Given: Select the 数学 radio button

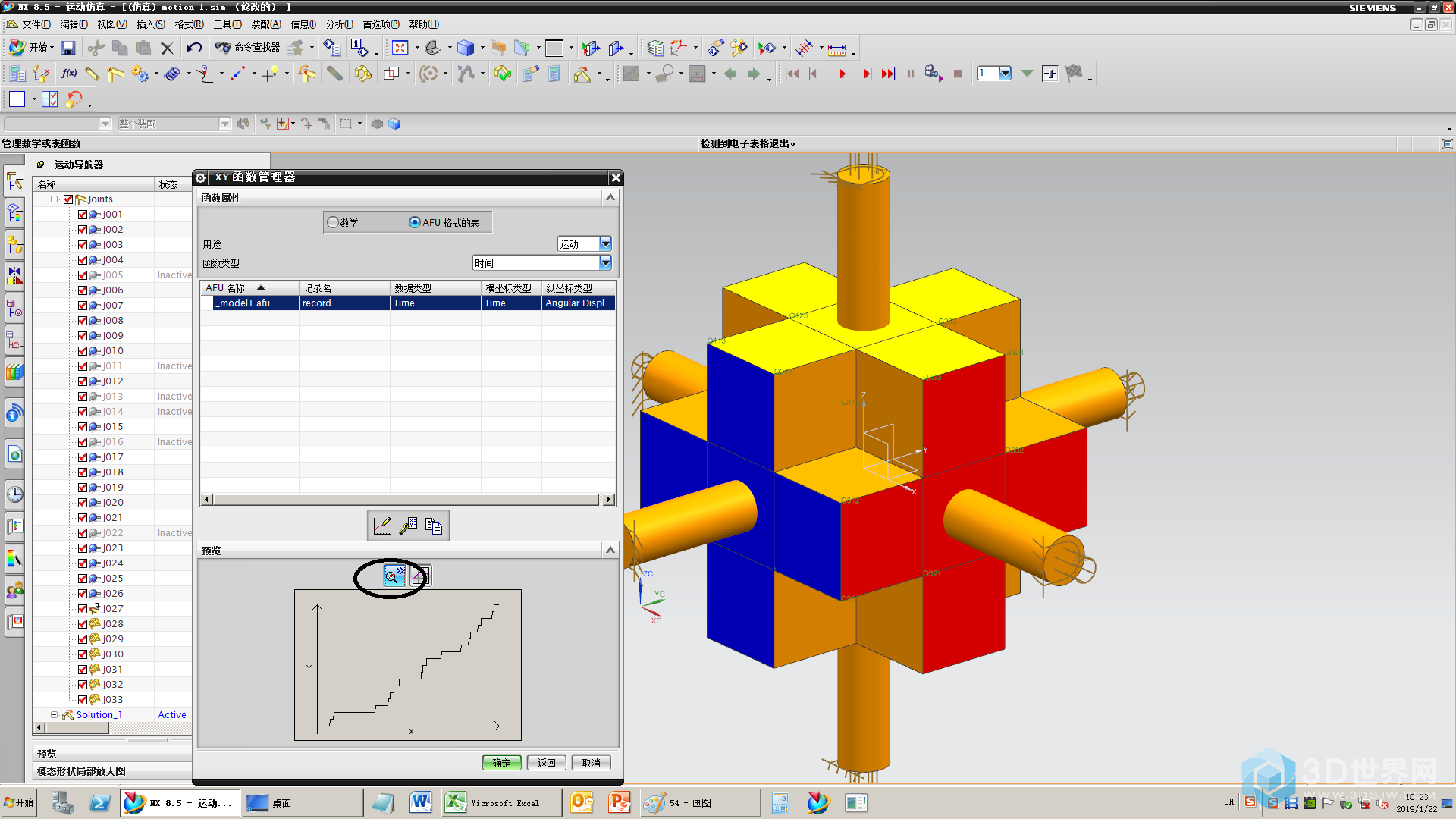Looking at the screenshot, I should (x=333, y=223).
